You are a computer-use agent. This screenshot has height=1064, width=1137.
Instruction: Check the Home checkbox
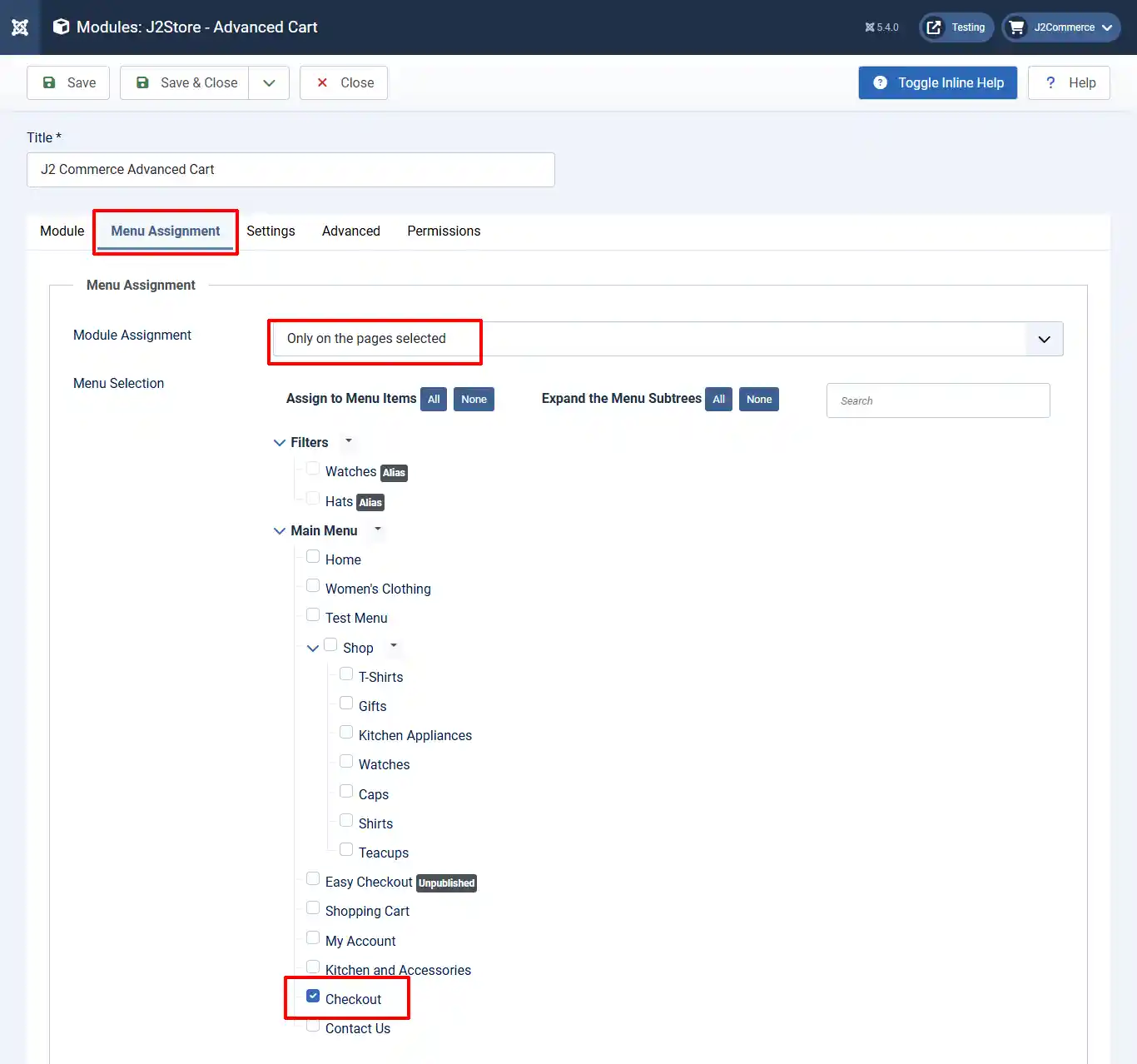(x=313, y=556)
